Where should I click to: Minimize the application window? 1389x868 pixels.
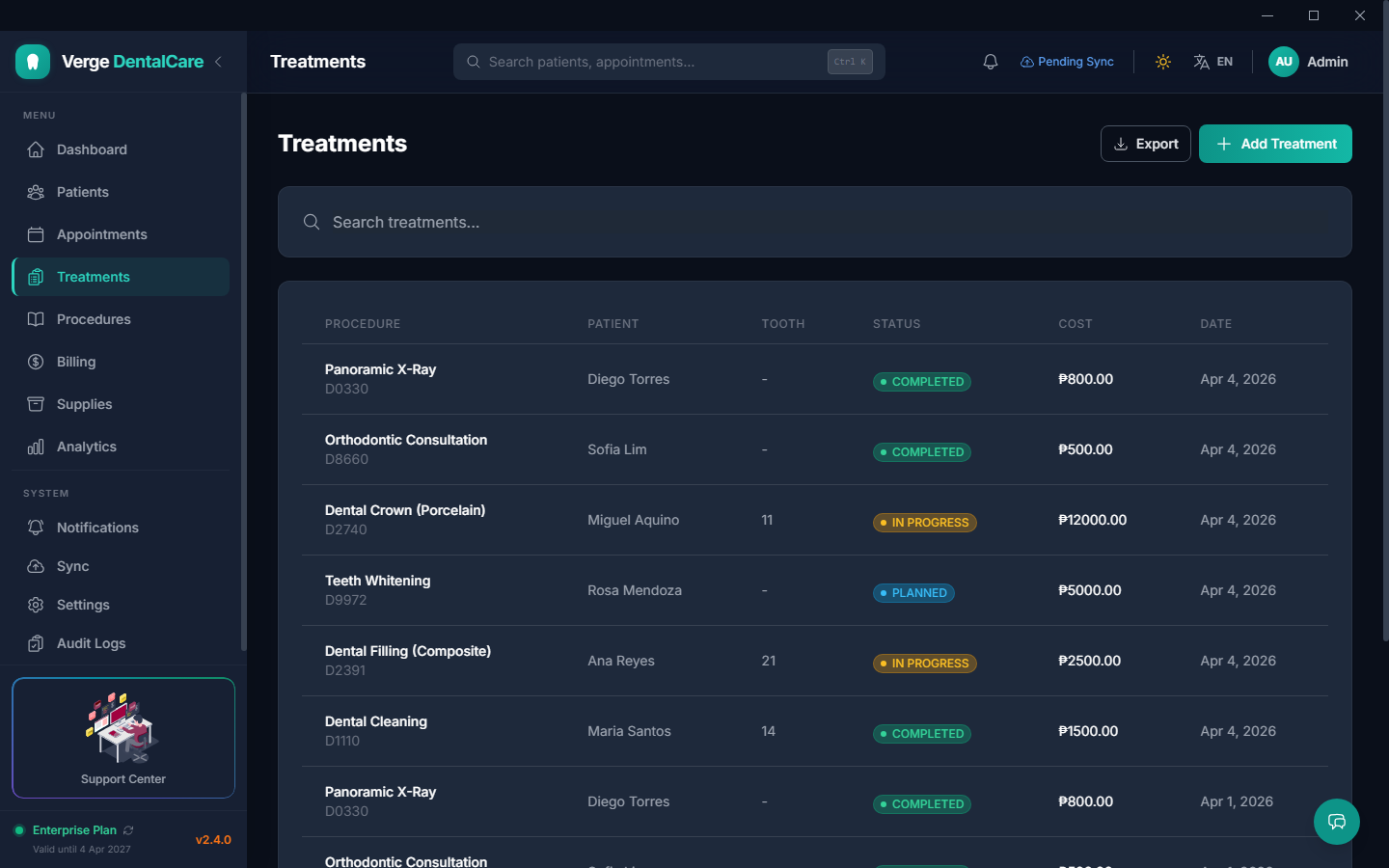pos(1267,15)
